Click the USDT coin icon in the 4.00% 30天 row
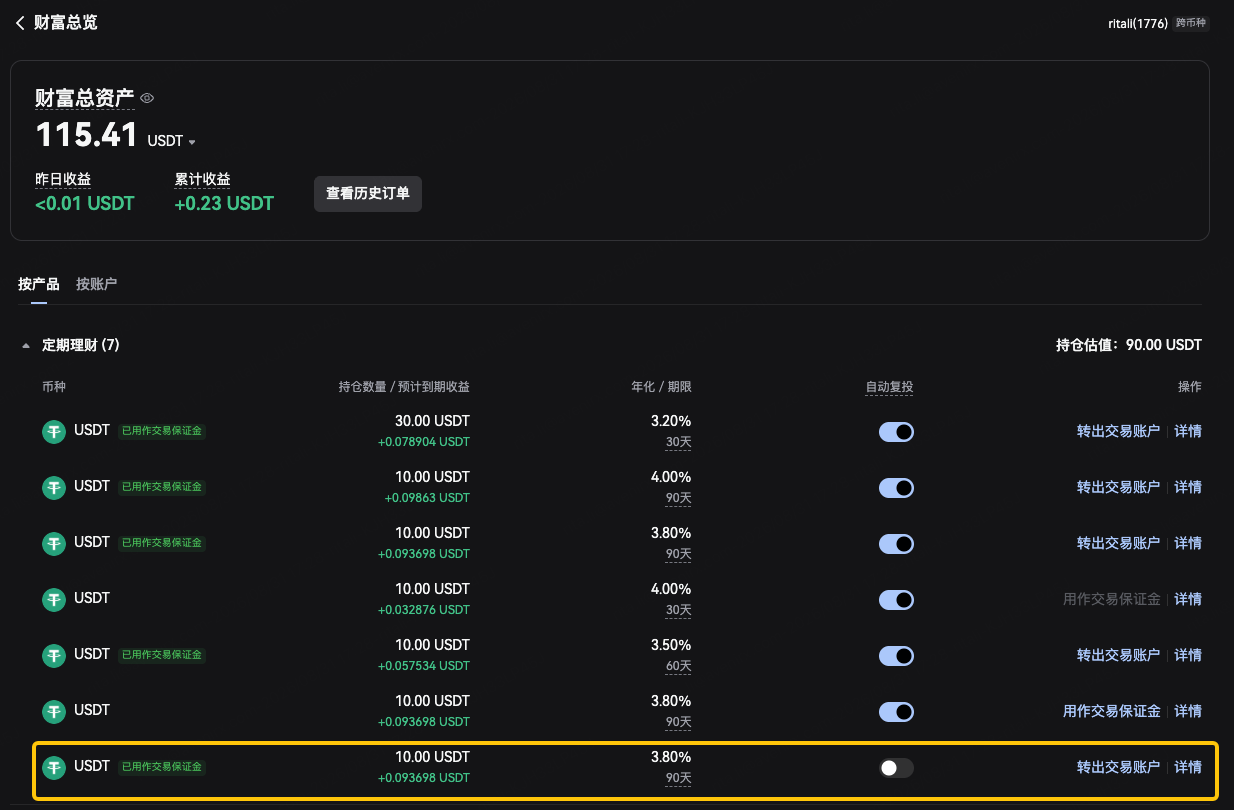 pos(53,600)
